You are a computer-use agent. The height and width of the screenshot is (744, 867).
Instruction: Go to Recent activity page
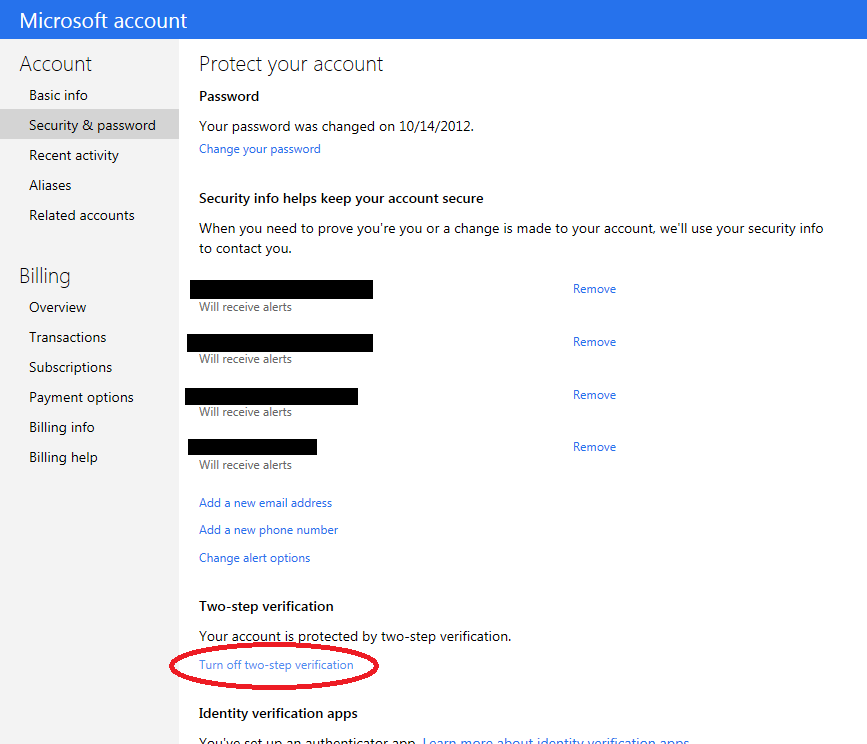click(74, 155)
